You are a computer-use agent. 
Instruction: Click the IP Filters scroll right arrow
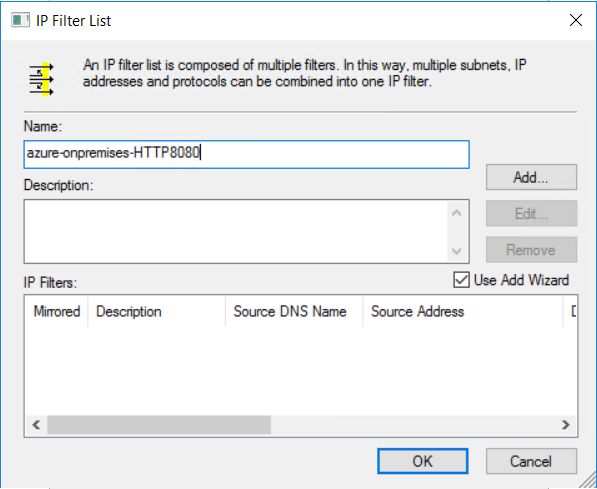[x=566, y=425]
